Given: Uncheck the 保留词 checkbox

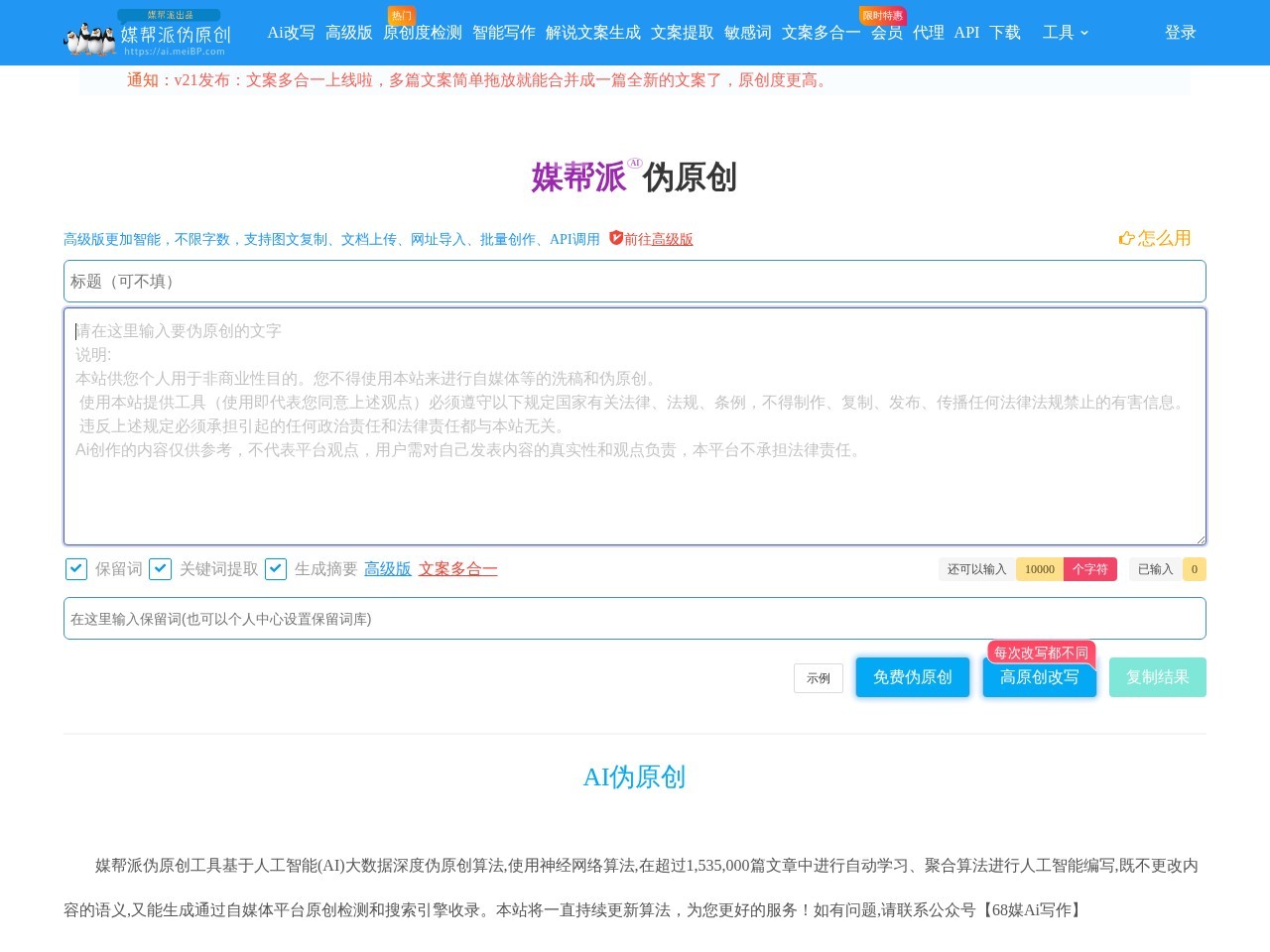Looking at the screenshot, I should click(76, 569).
